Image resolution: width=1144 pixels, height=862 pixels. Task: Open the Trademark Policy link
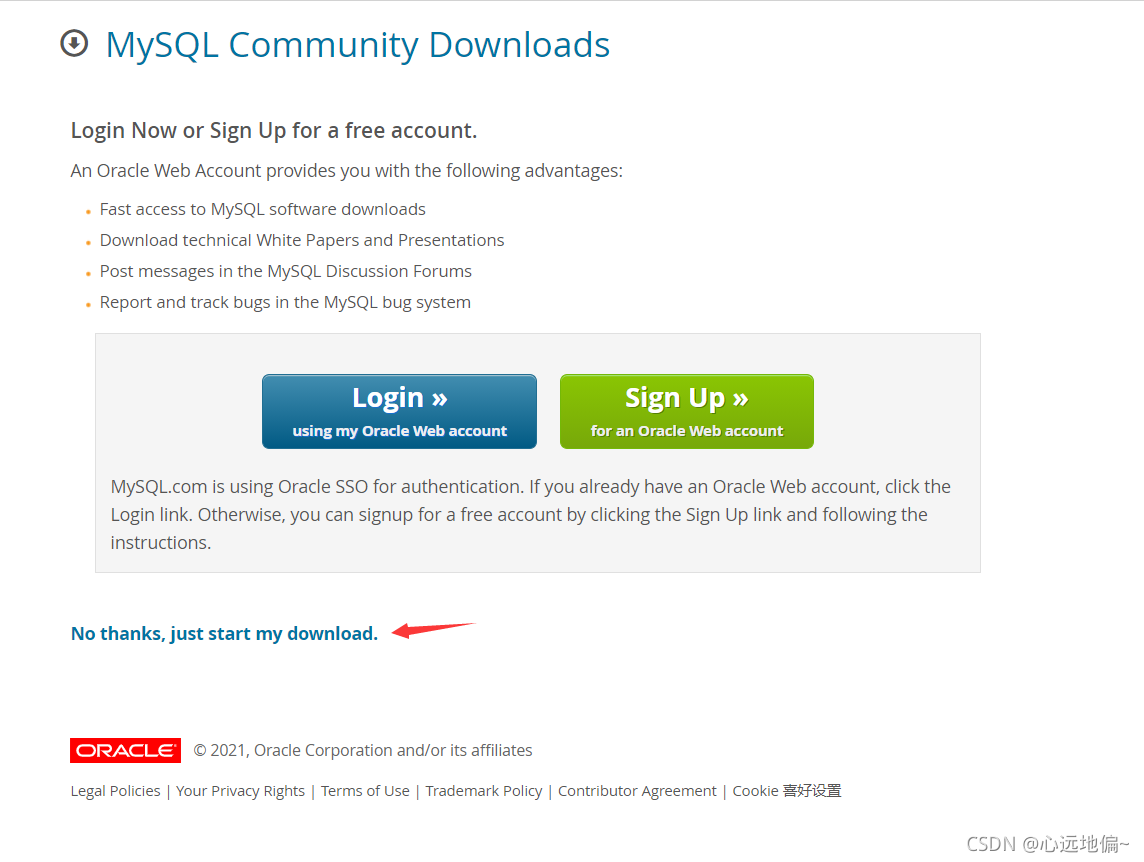click(x=484, y=791)
